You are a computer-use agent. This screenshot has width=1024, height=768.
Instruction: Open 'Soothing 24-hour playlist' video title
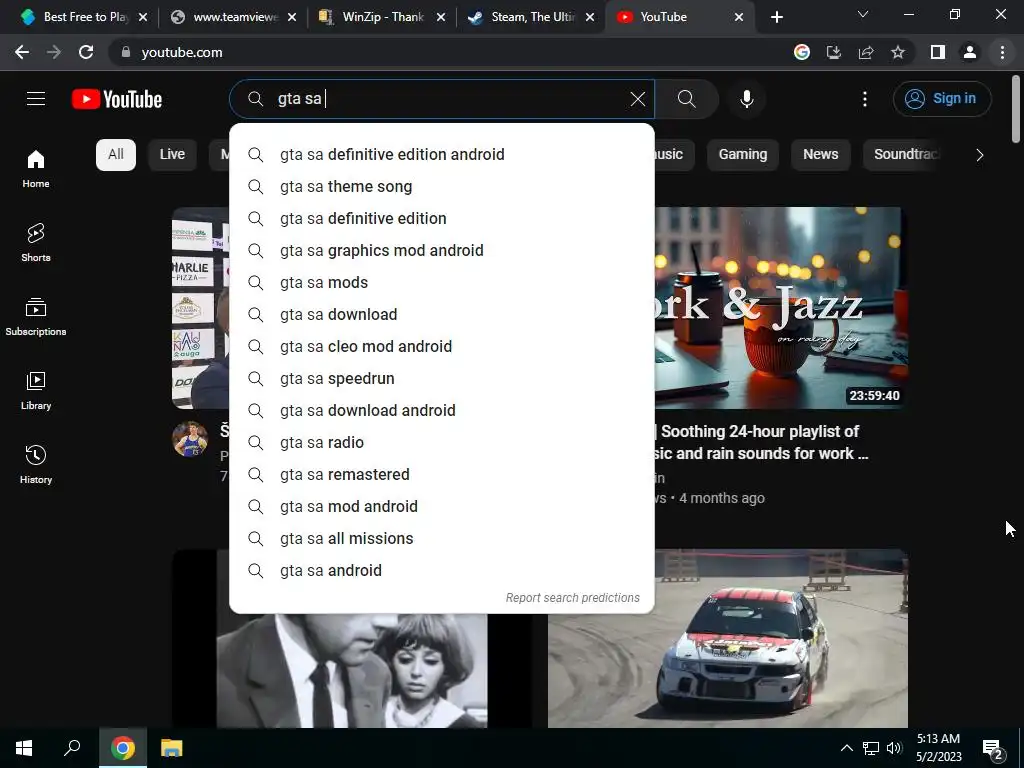tap(761, 442)
